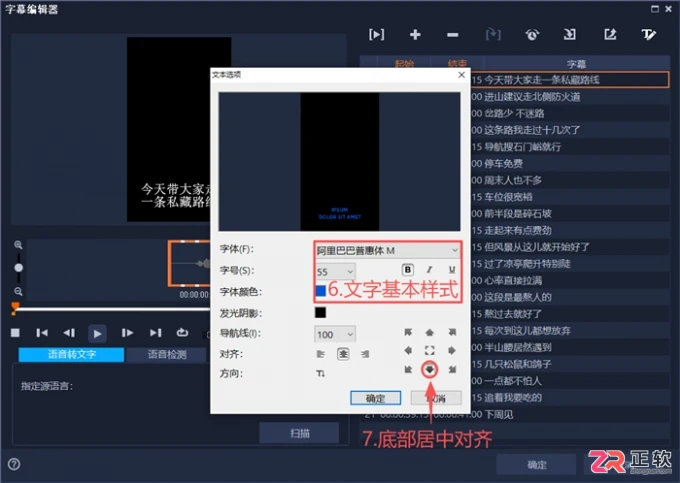Open help question mark icon

click(x=14, y=464)
